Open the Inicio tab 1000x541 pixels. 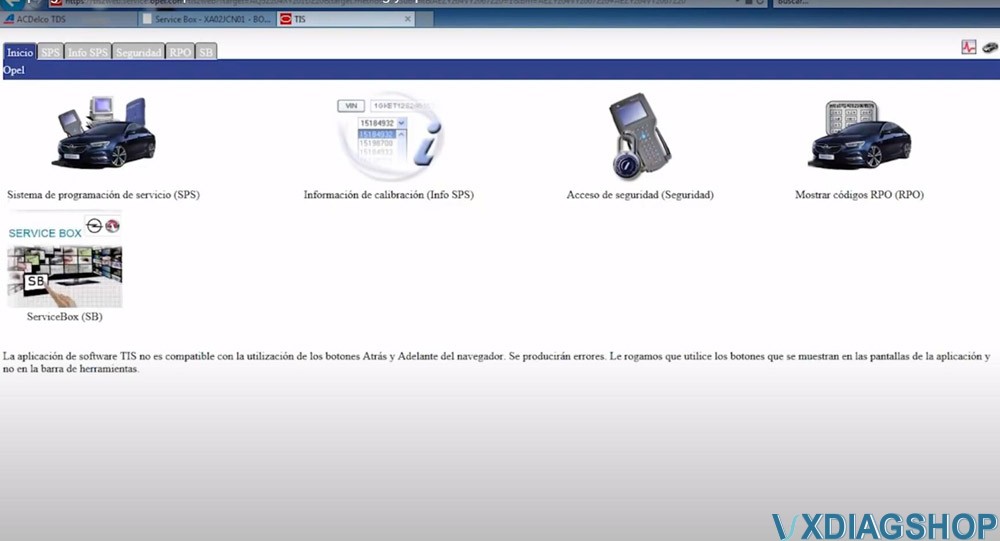pos(19,52)
